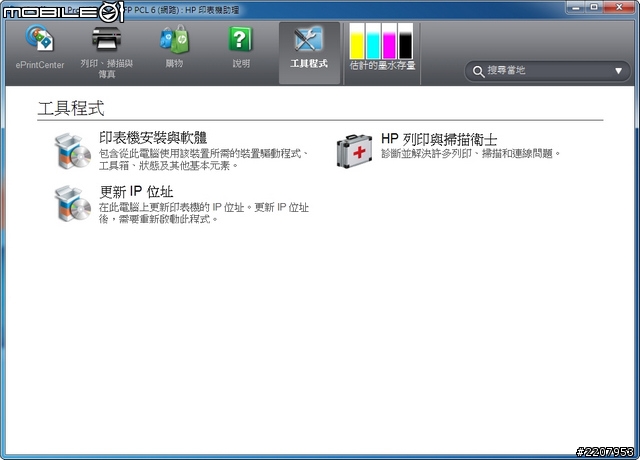Screen dimensions: 640x460
Task: Open the shopping bags 購物 icon
Action: pos(174,39)
